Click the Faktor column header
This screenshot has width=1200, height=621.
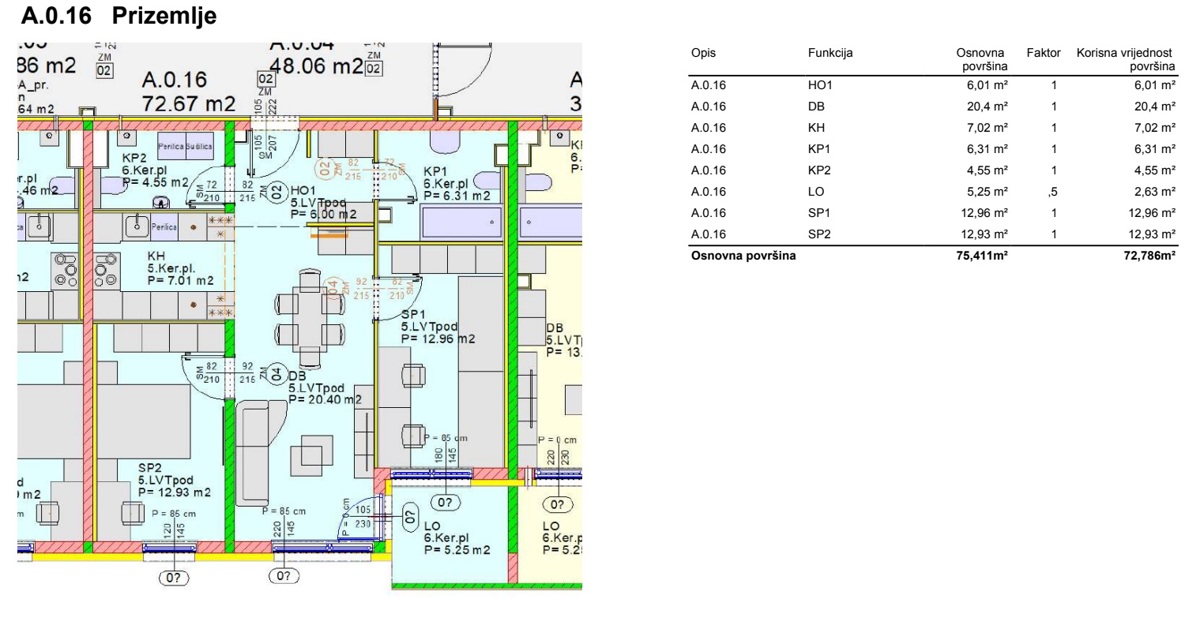1043,53
